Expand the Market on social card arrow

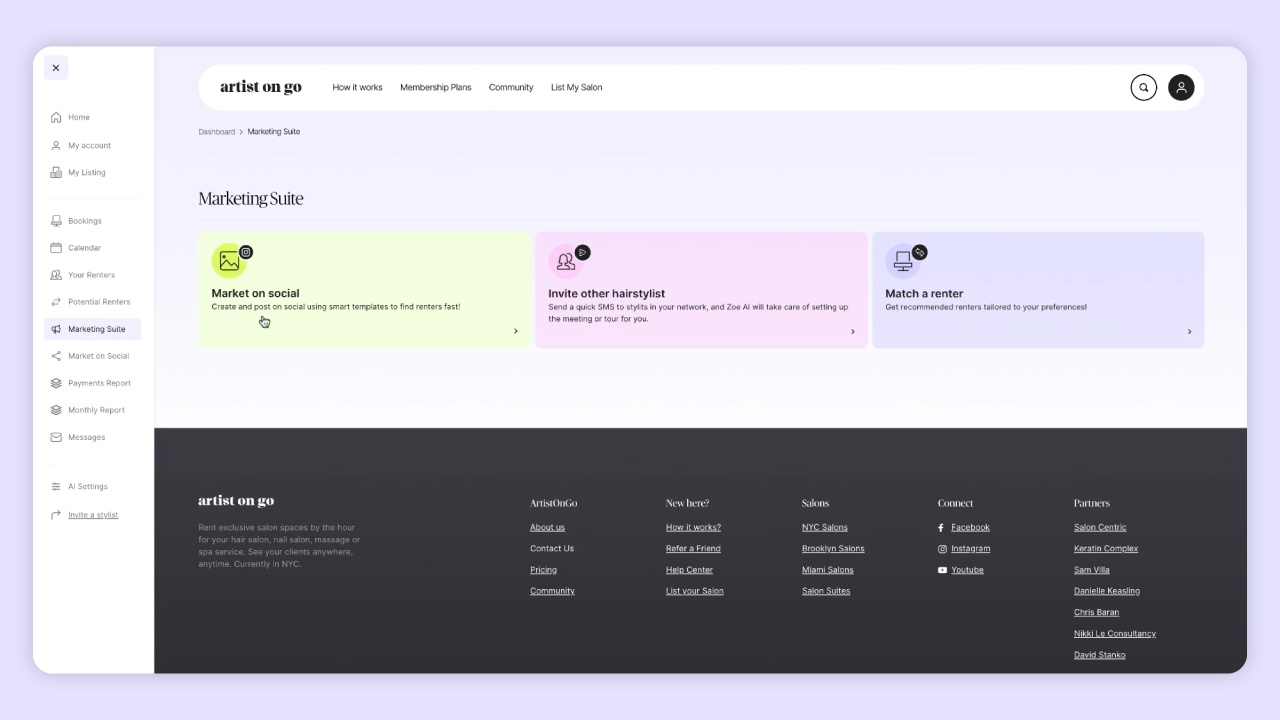516,331
